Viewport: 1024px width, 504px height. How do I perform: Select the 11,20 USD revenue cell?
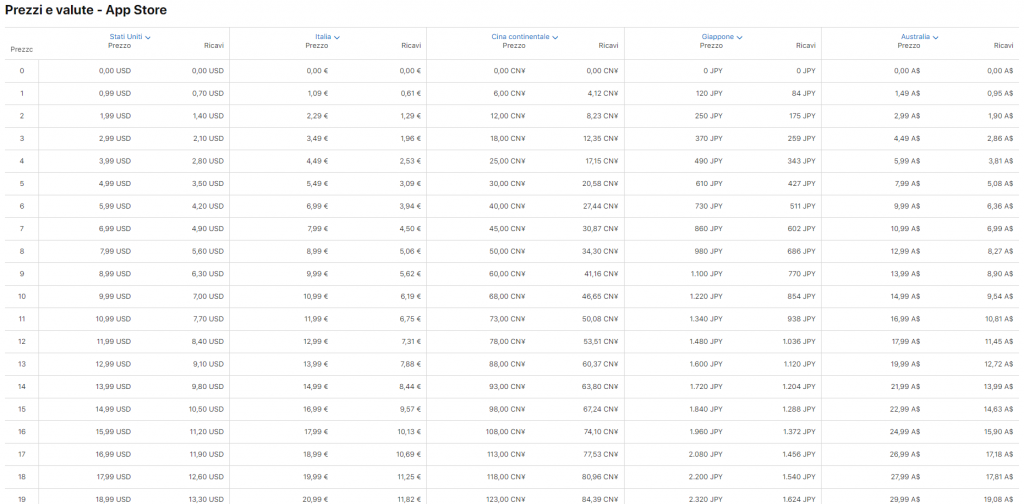(206, 432)
